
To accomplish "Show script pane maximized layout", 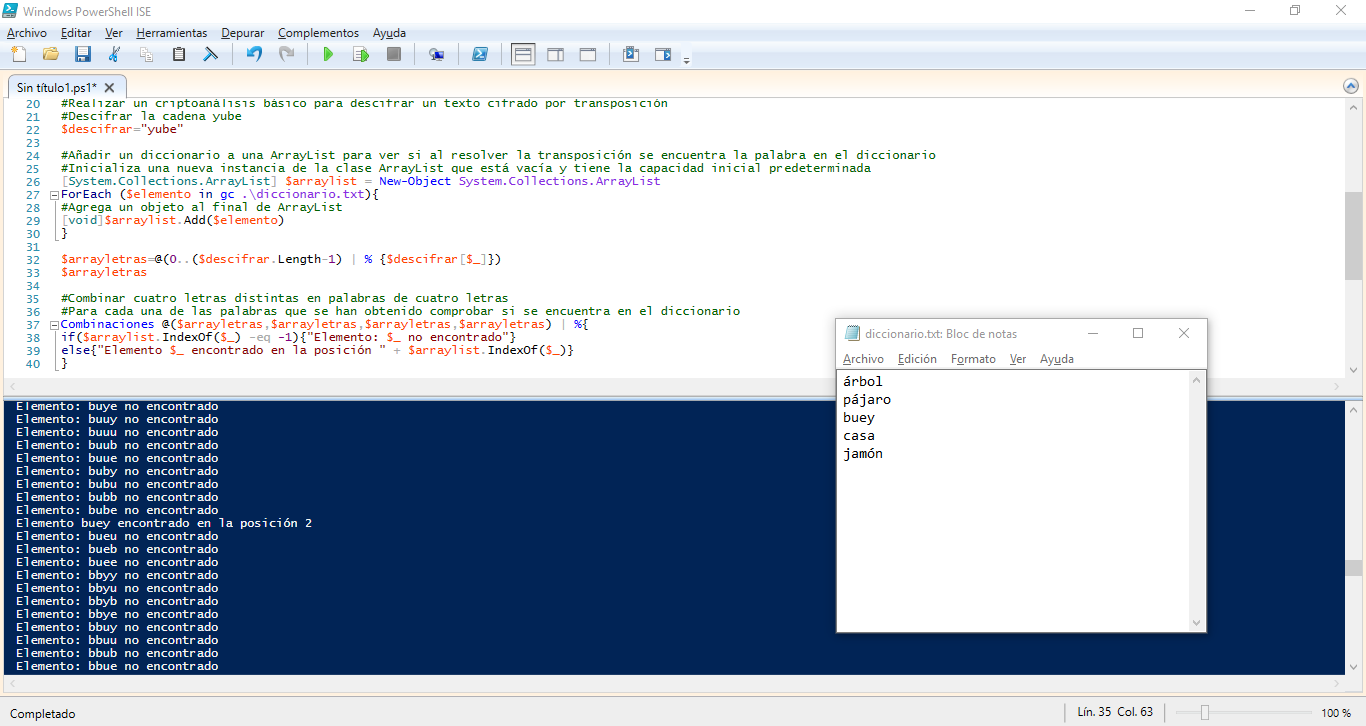I will [x=588, y=54].
